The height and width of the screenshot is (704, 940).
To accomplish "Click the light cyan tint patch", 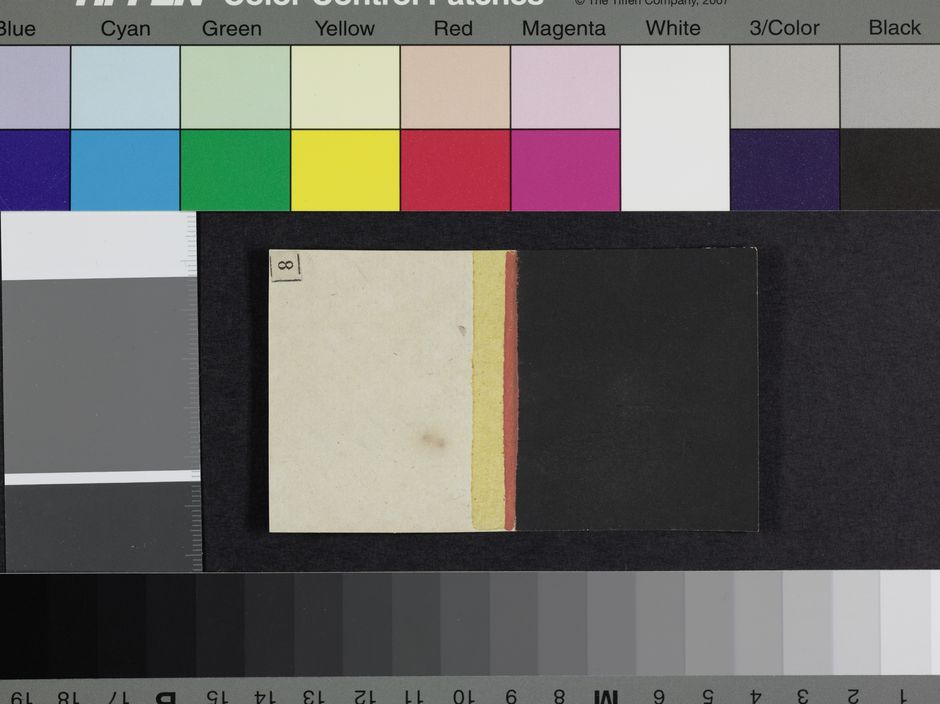I will (x=125, y=88).
